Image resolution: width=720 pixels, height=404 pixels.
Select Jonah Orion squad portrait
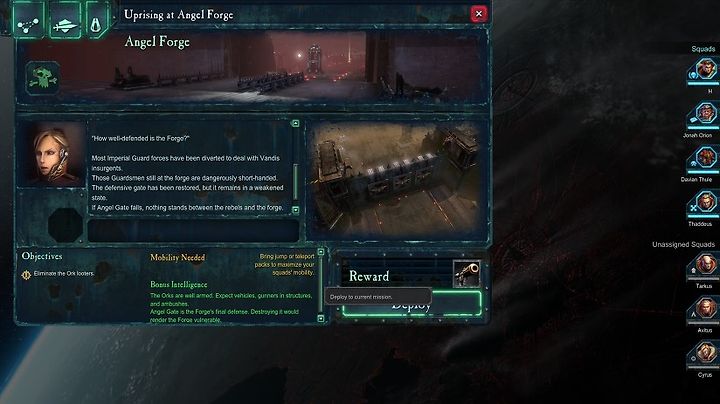coord(705,114)
